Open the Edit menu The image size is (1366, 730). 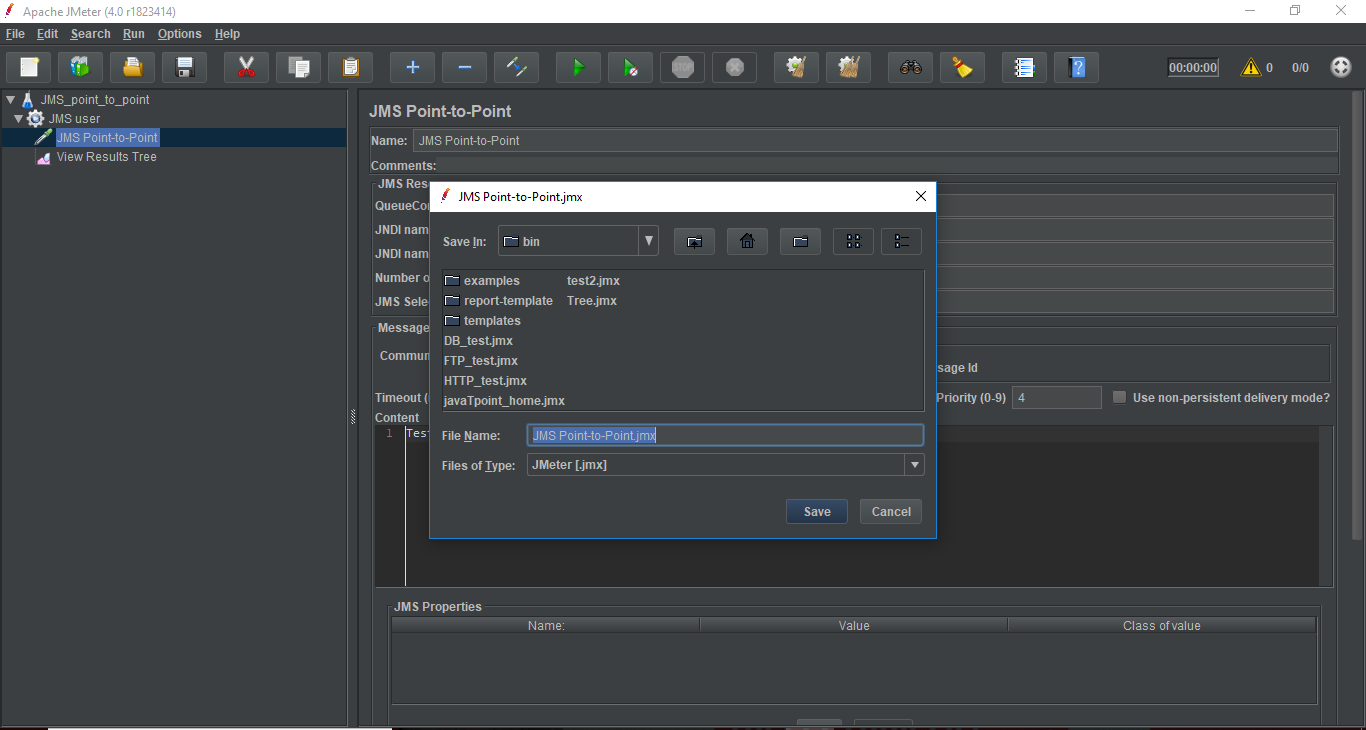point(48,34)
